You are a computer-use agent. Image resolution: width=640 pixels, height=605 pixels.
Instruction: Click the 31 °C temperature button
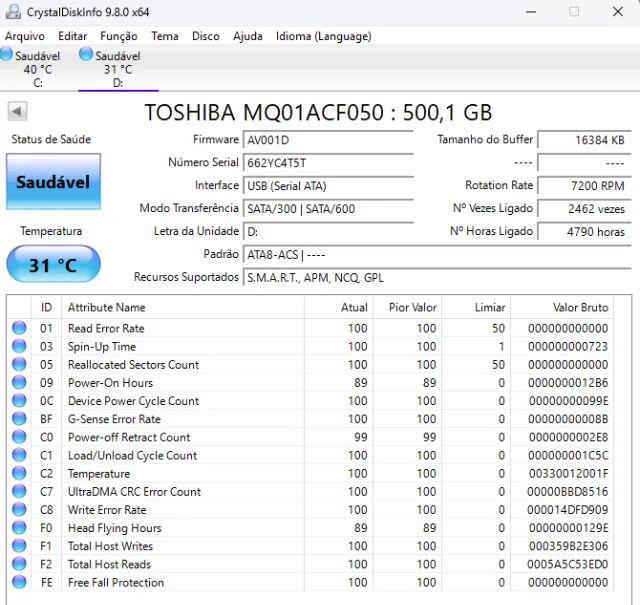[53, 264]
